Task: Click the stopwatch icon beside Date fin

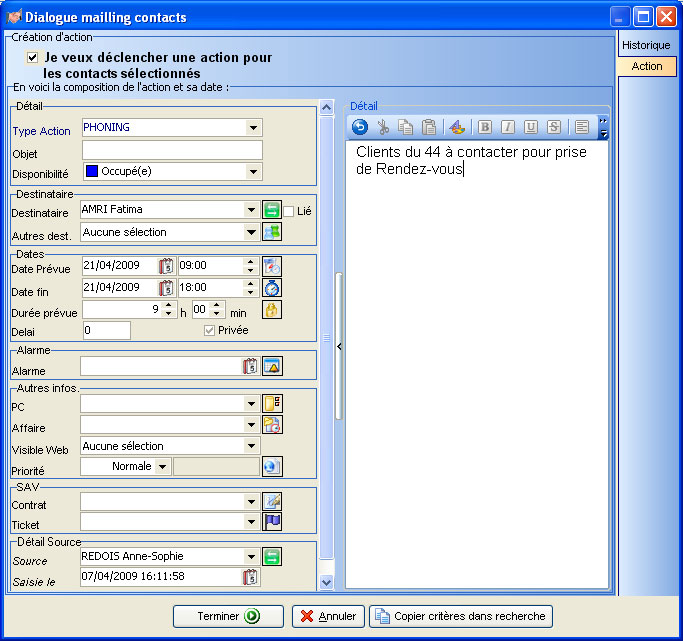Action: 271,288
